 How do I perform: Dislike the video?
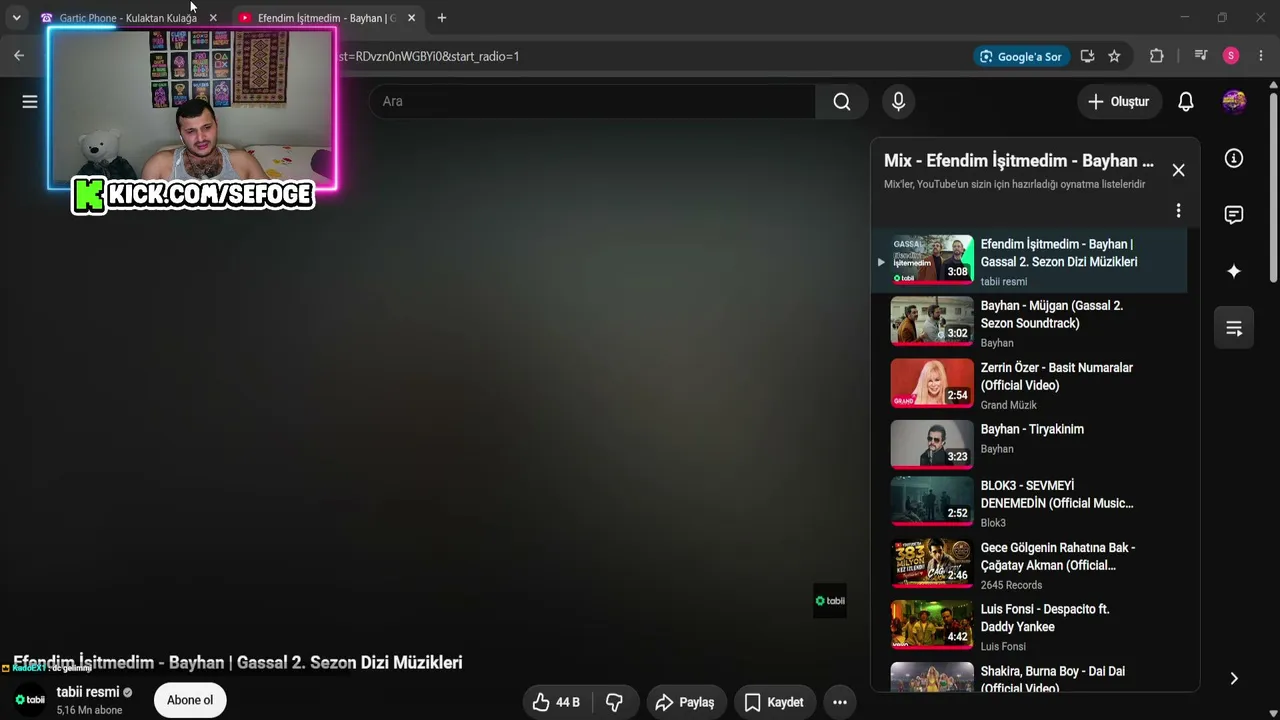point(615,702)
